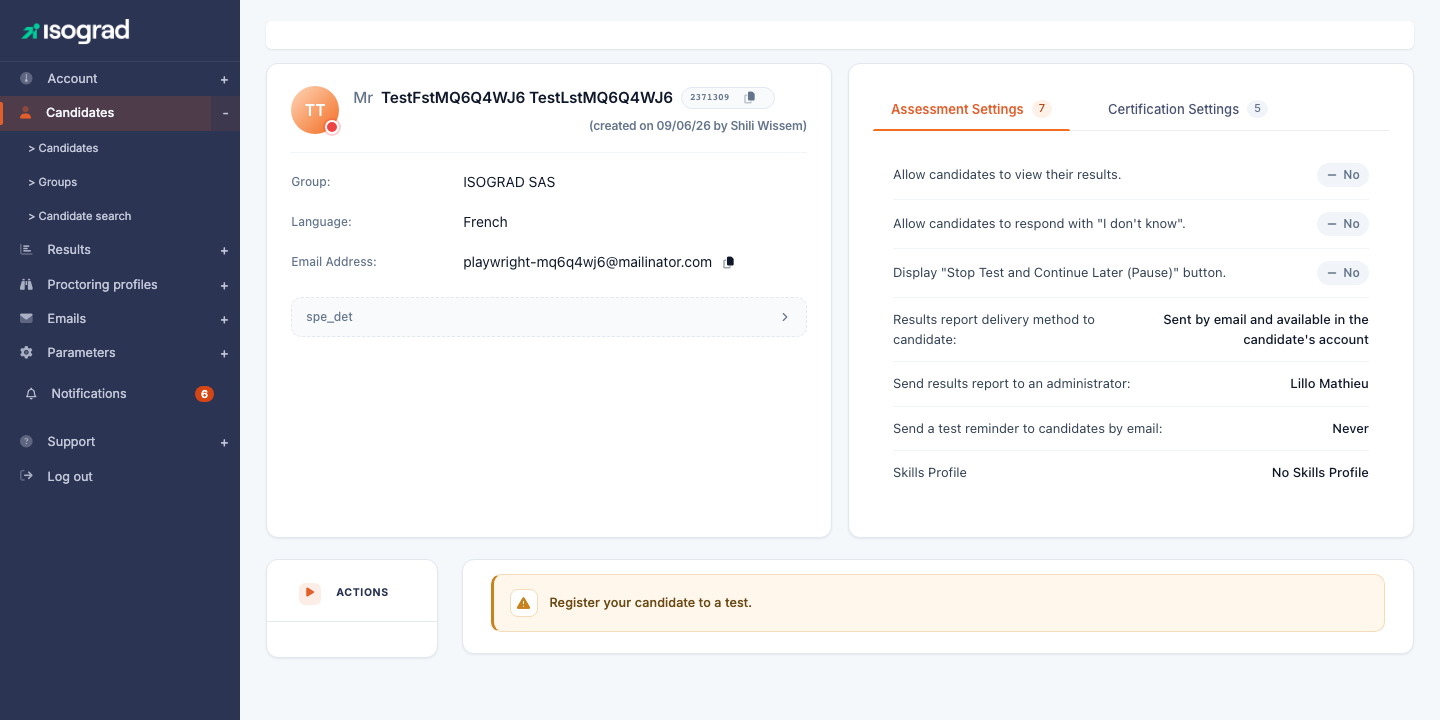
Task: Click the Parameters gear icon
Action: 26,352
